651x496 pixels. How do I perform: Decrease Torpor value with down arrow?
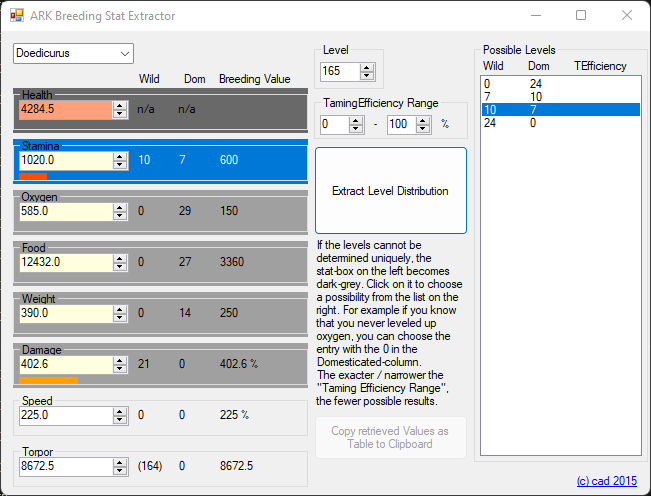click(x=120, y=471)
